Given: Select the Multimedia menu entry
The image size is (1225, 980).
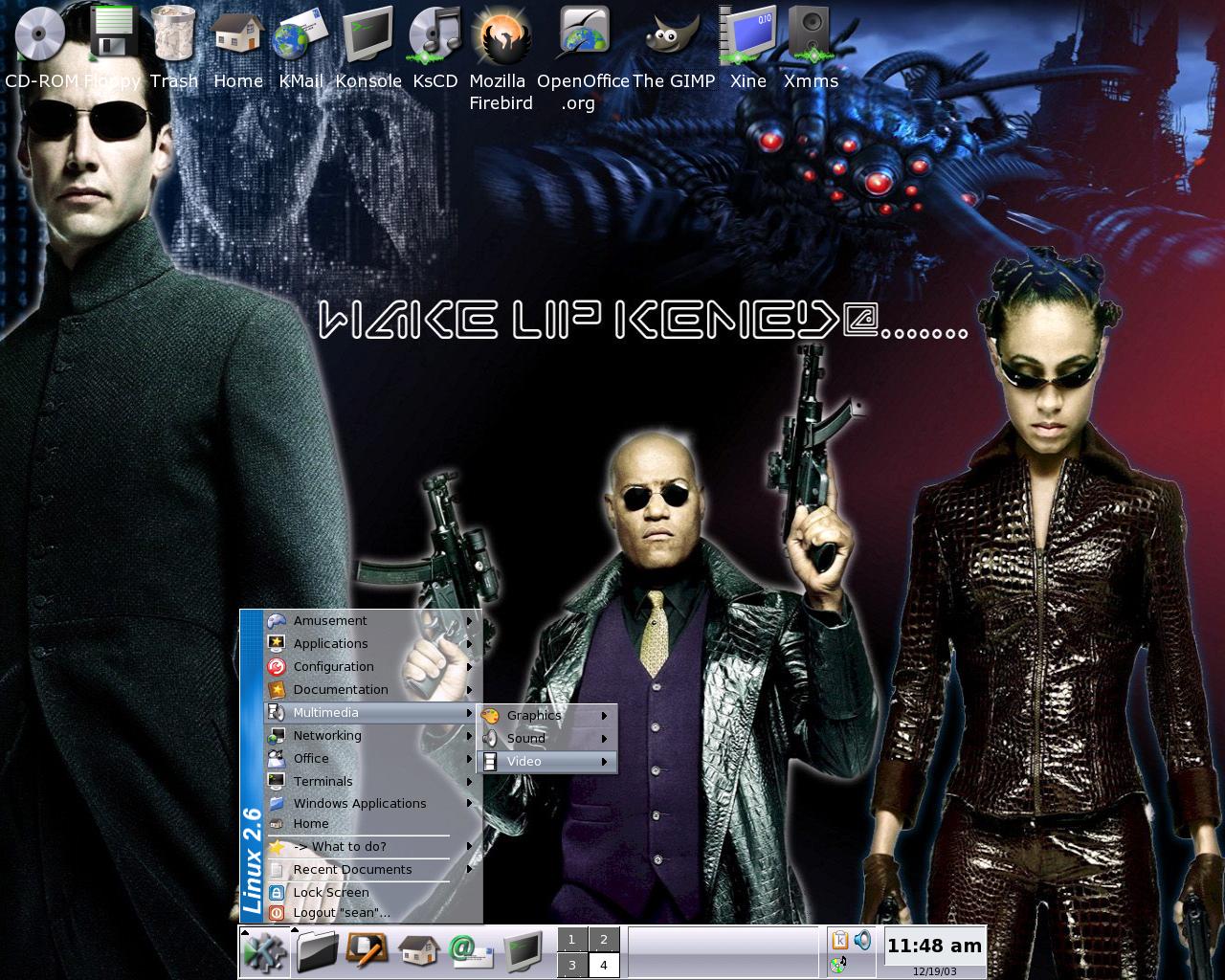Looking at the screenshot, I should click(372, 713).
